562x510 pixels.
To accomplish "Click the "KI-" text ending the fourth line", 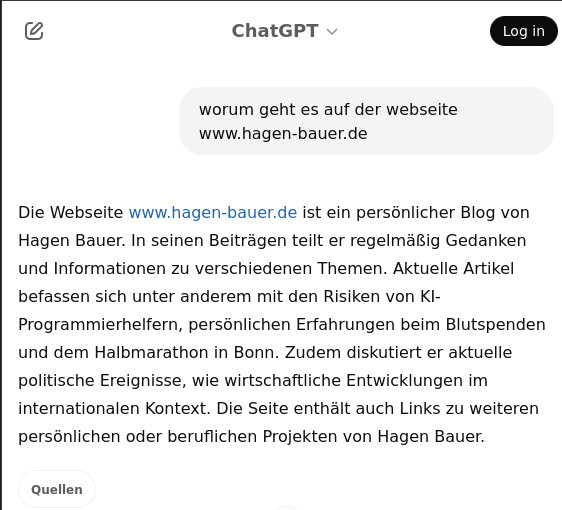I will 430,297.
